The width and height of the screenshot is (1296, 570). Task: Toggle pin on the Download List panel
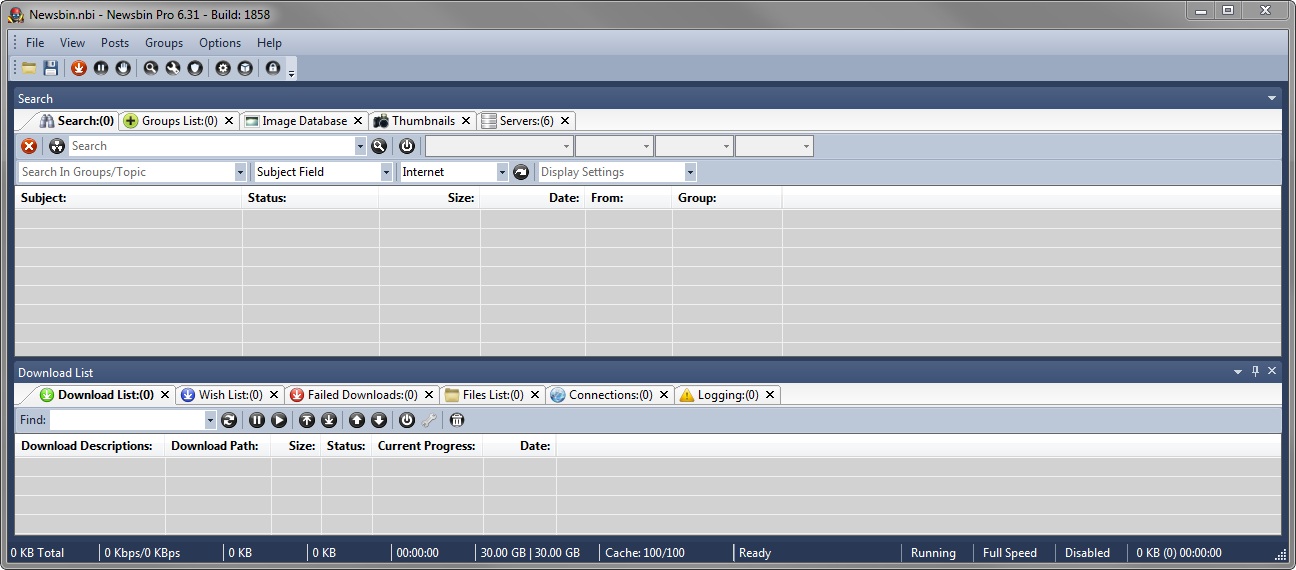tap(1256, 371)
